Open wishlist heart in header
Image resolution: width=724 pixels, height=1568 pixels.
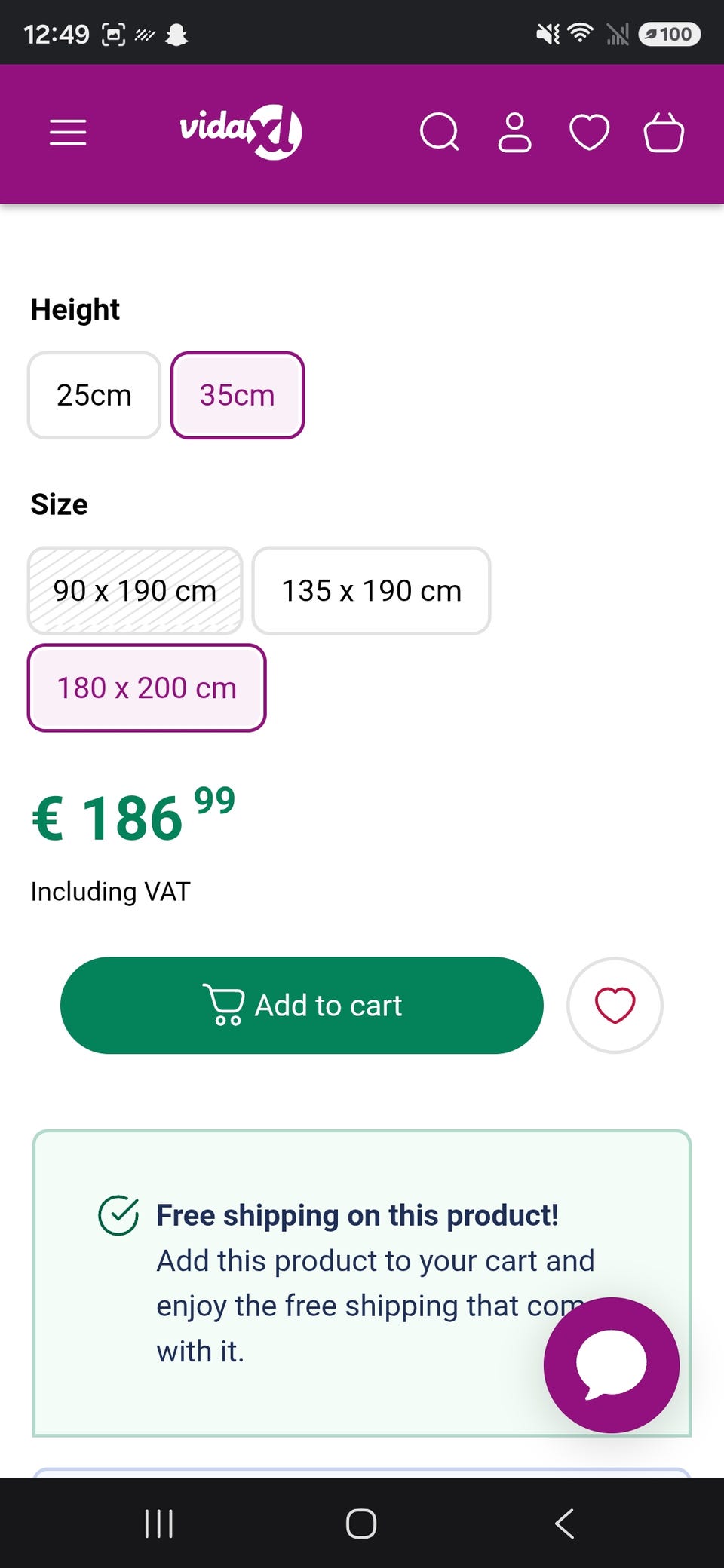coord(589,133)
